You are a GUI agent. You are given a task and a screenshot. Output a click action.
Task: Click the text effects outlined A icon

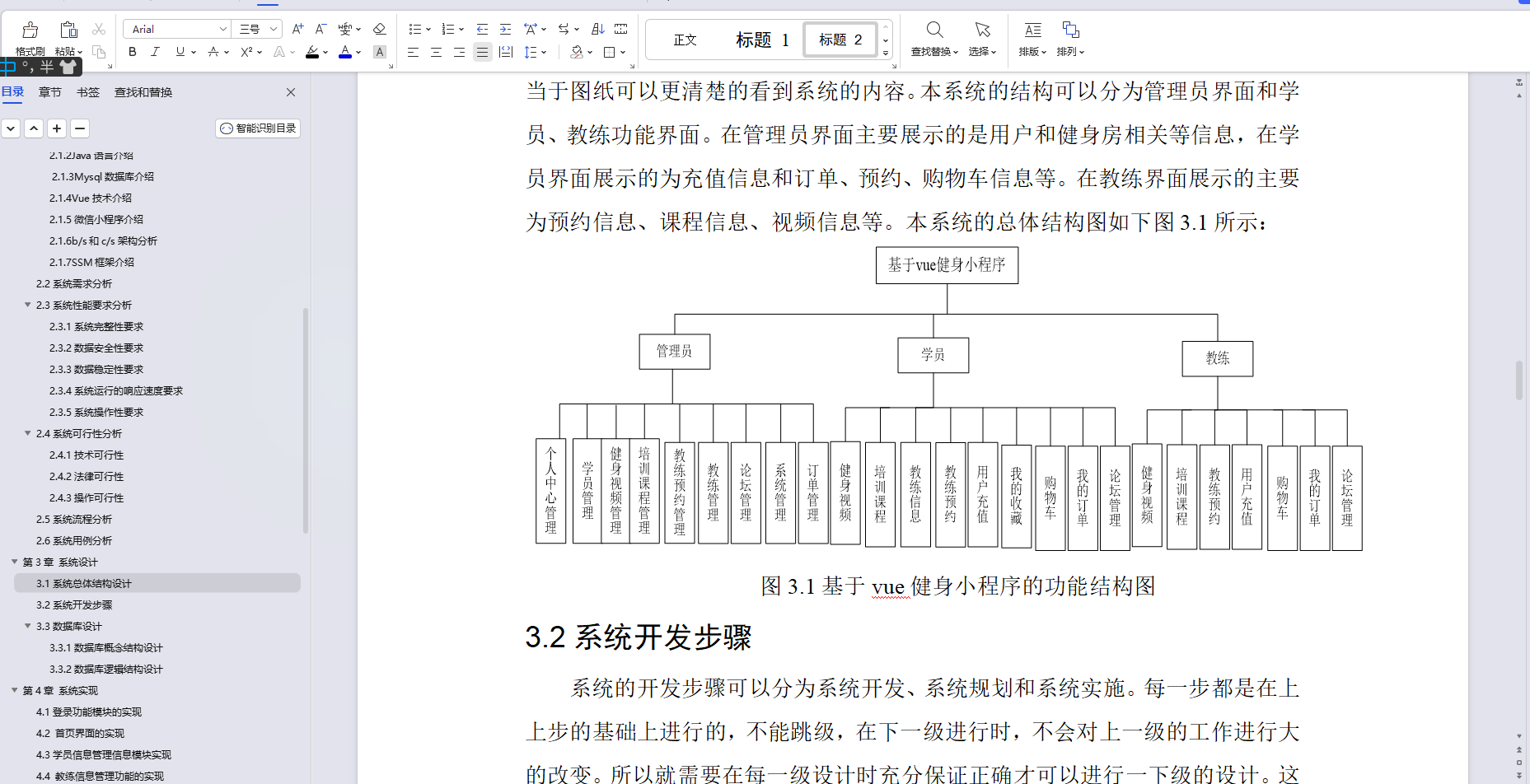point(279,52)
